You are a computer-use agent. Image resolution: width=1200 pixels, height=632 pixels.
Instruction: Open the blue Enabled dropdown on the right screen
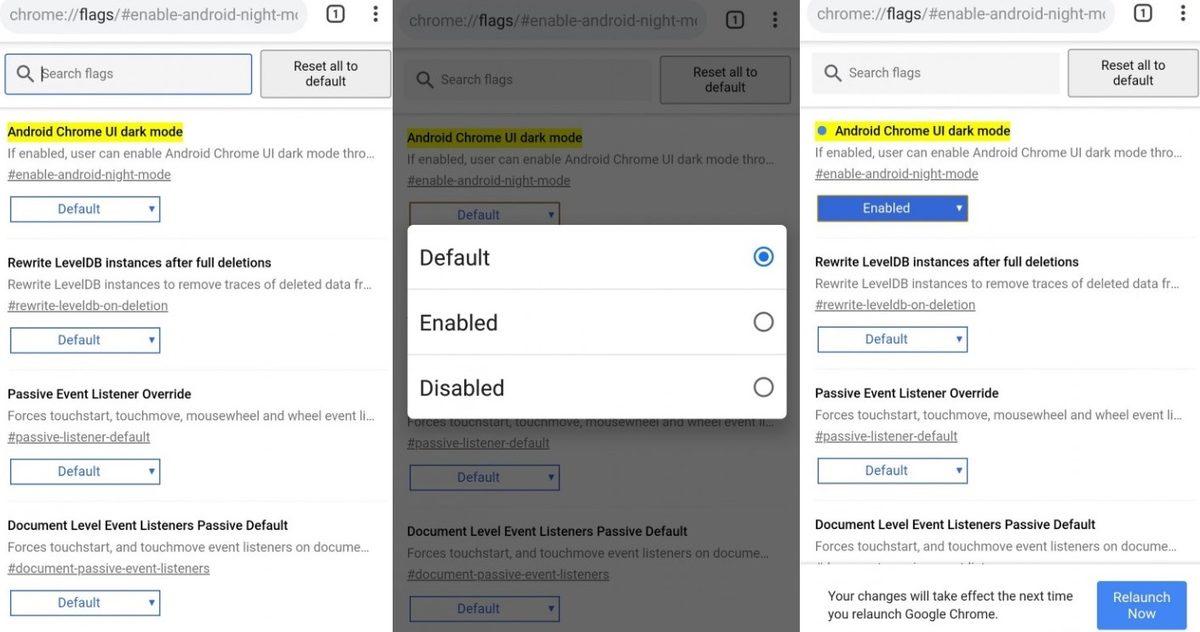tap(892, 207)
